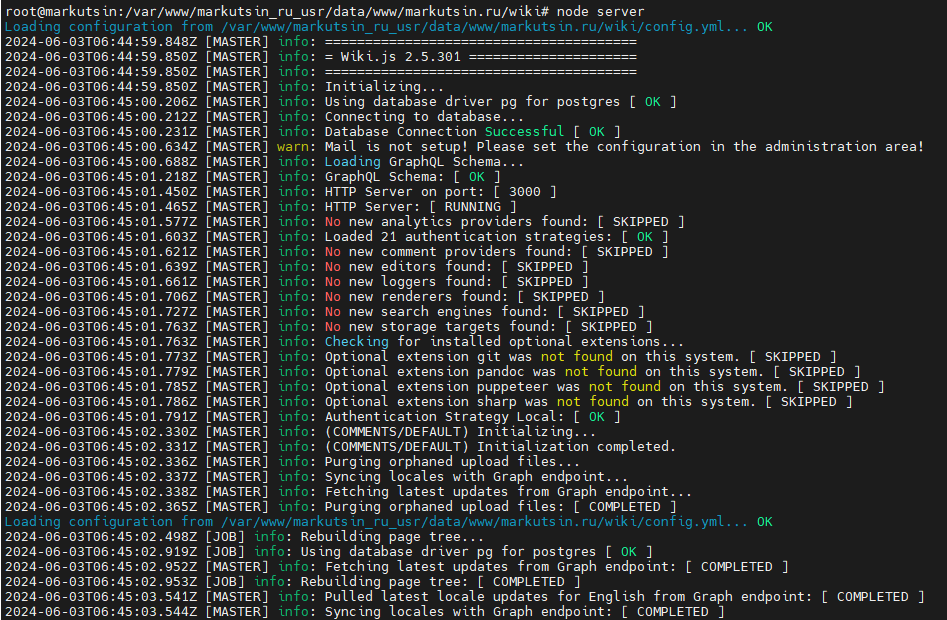Click 'GraphQL Schema: [ OK ]' line

pos(252,176)
